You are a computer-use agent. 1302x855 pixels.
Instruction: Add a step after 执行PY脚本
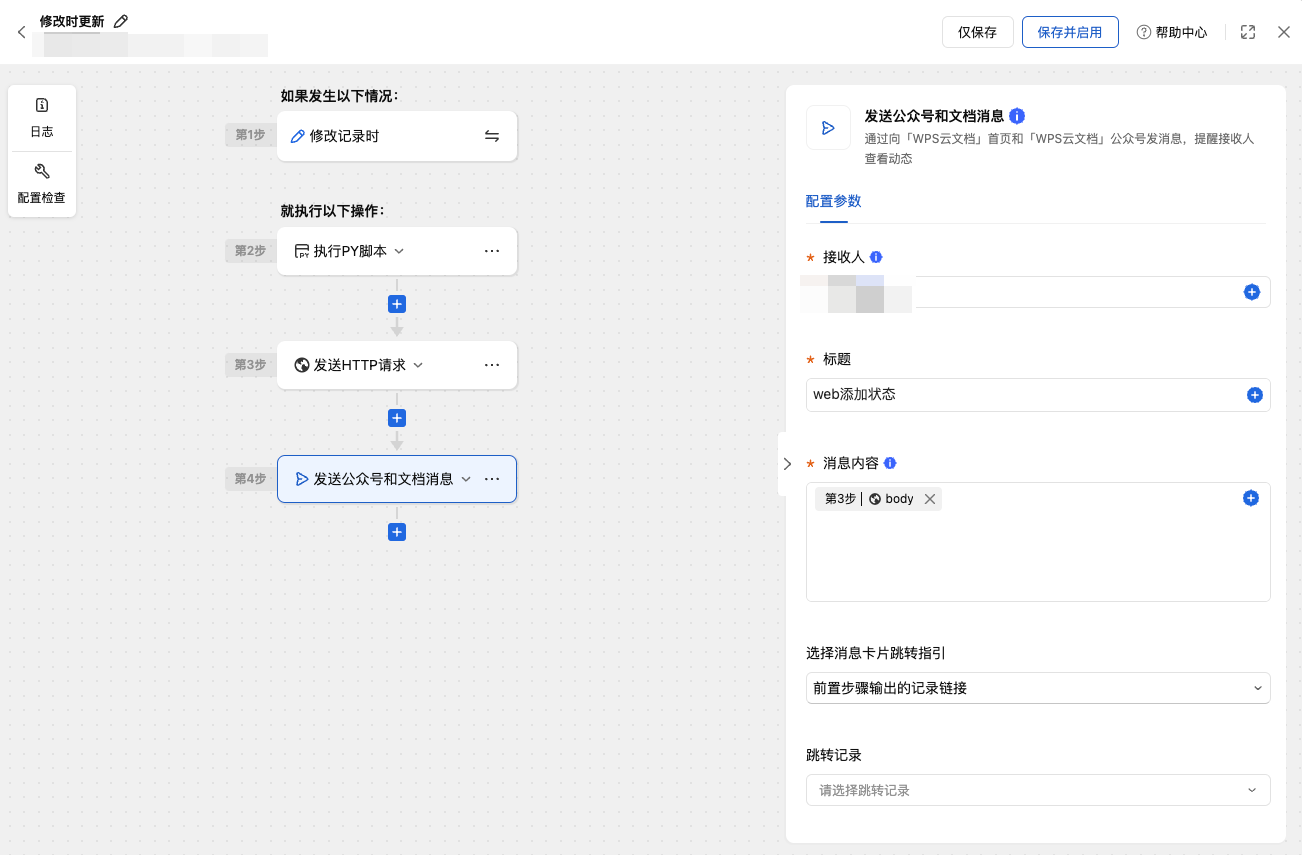(x=397, y=304)
